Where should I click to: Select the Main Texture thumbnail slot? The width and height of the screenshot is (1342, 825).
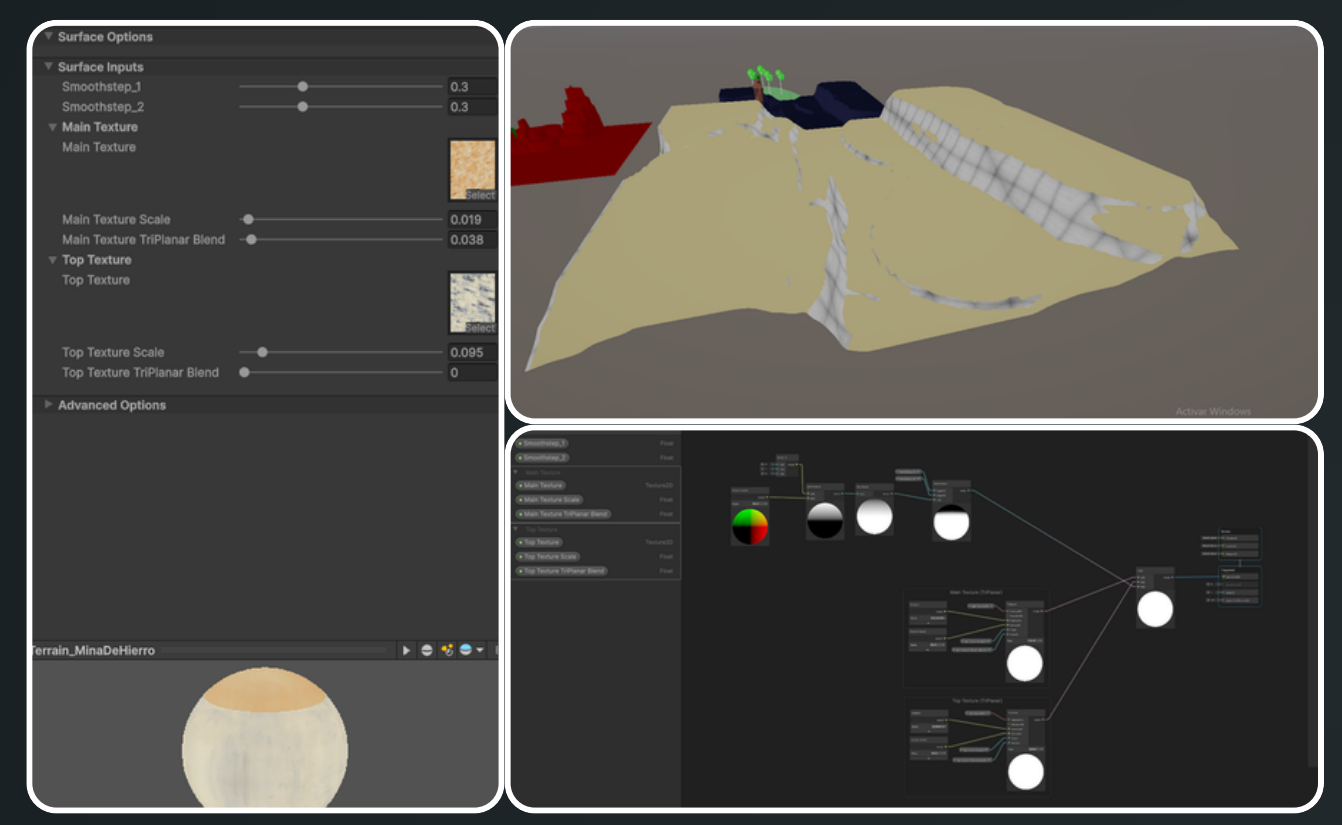[472, 170]
